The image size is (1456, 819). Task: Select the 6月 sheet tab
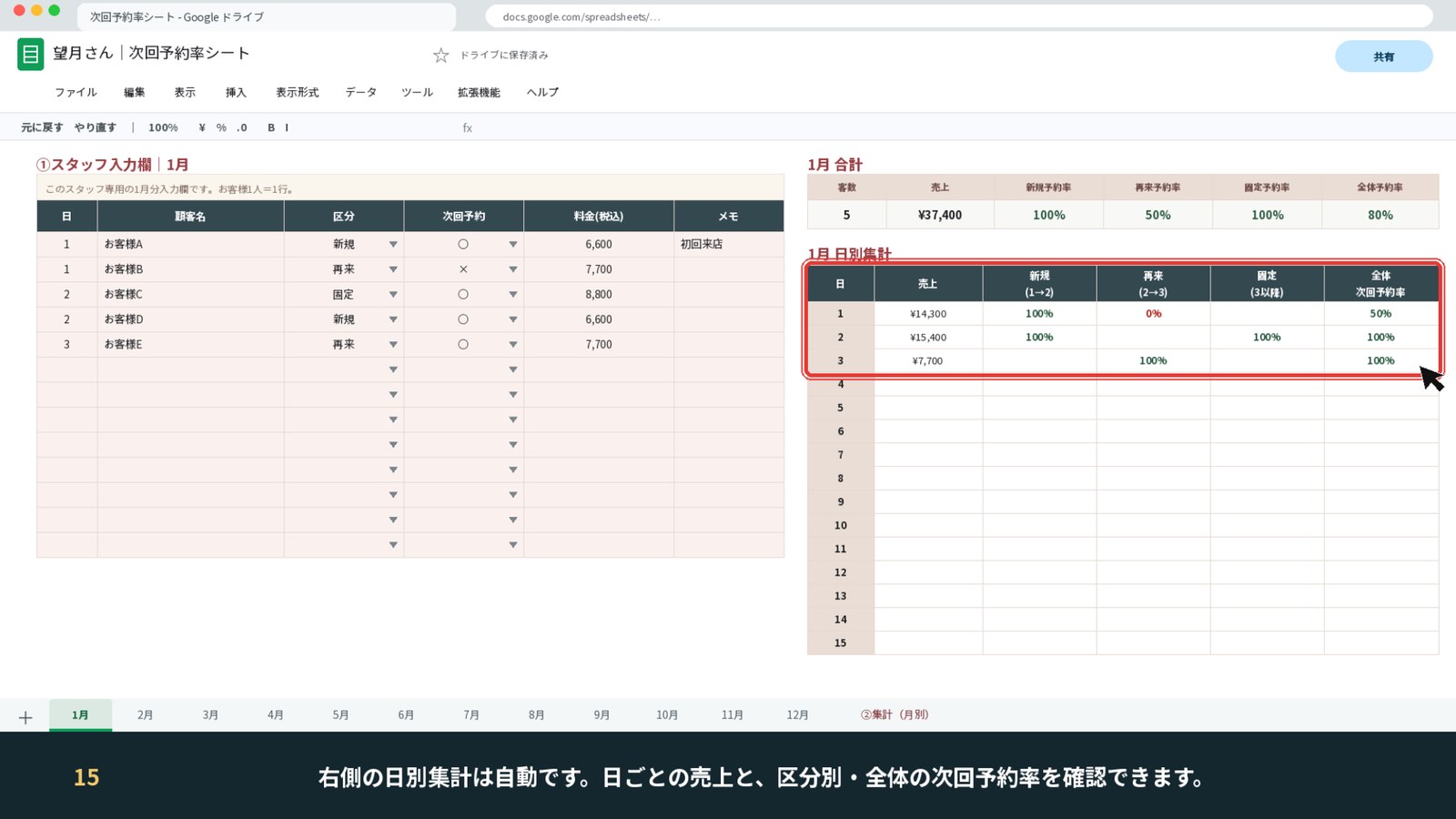[406, 715]
